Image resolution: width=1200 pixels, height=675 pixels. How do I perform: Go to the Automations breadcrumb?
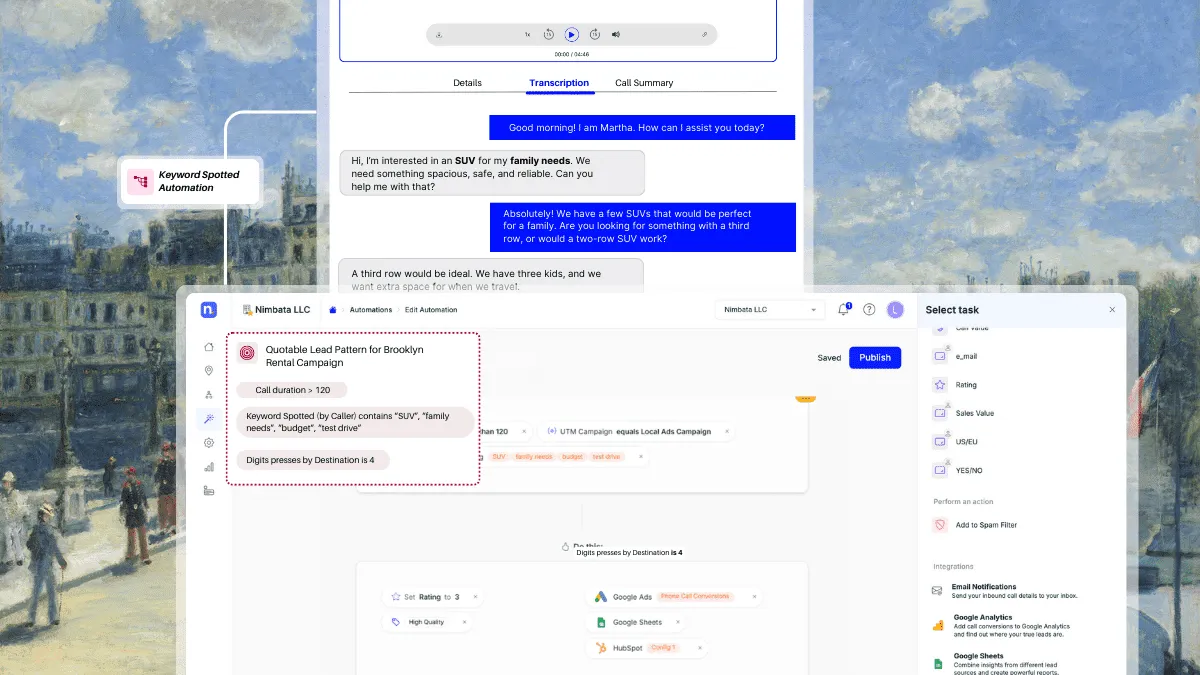coord(370,310)
